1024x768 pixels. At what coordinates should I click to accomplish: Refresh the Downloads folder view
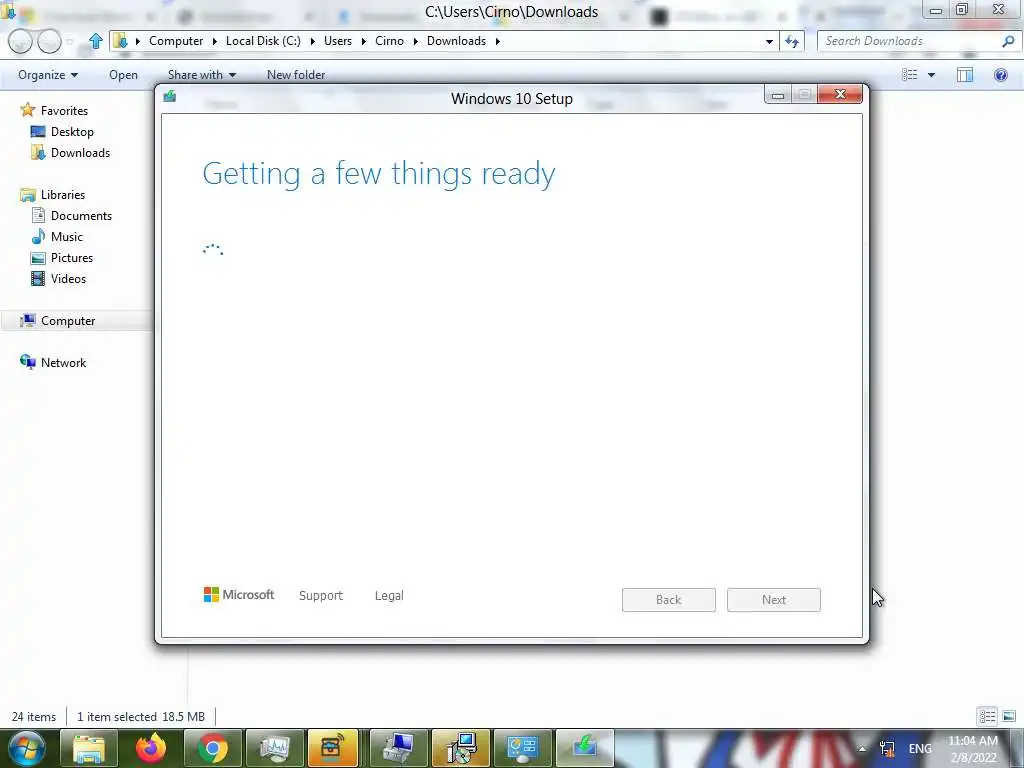[x=792, y=41]
